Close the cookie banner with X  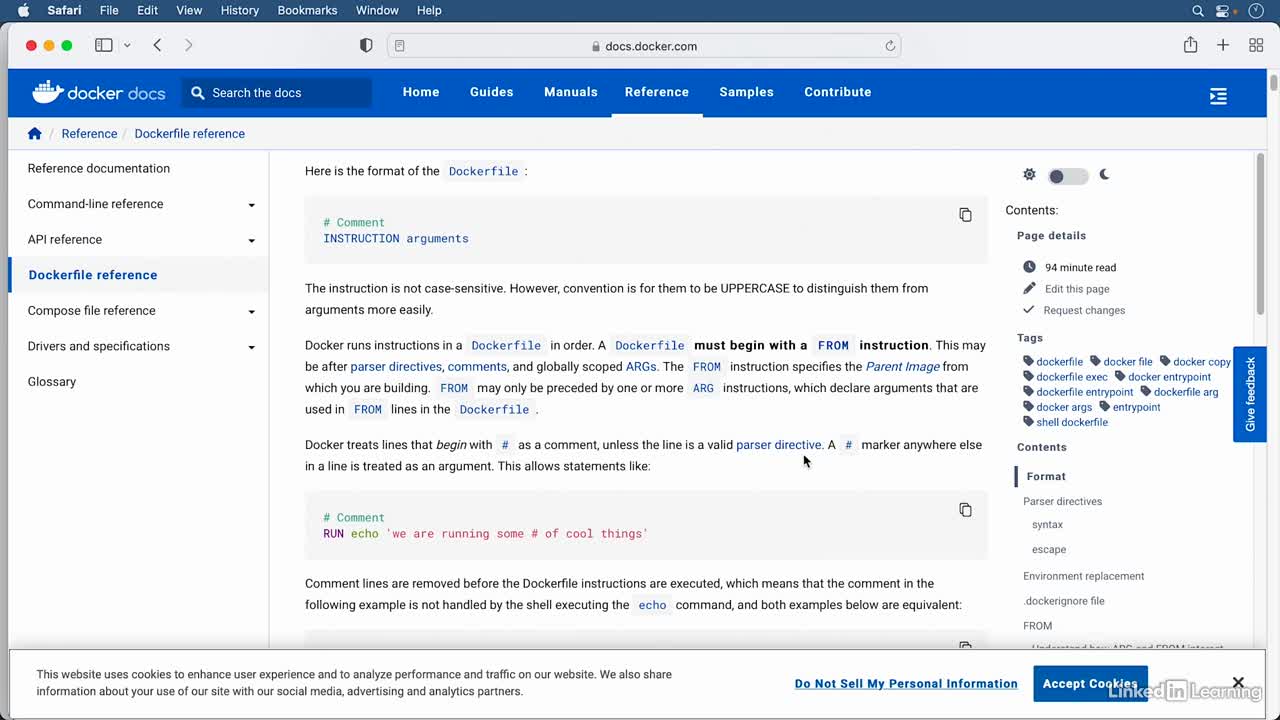[1238, 683]
